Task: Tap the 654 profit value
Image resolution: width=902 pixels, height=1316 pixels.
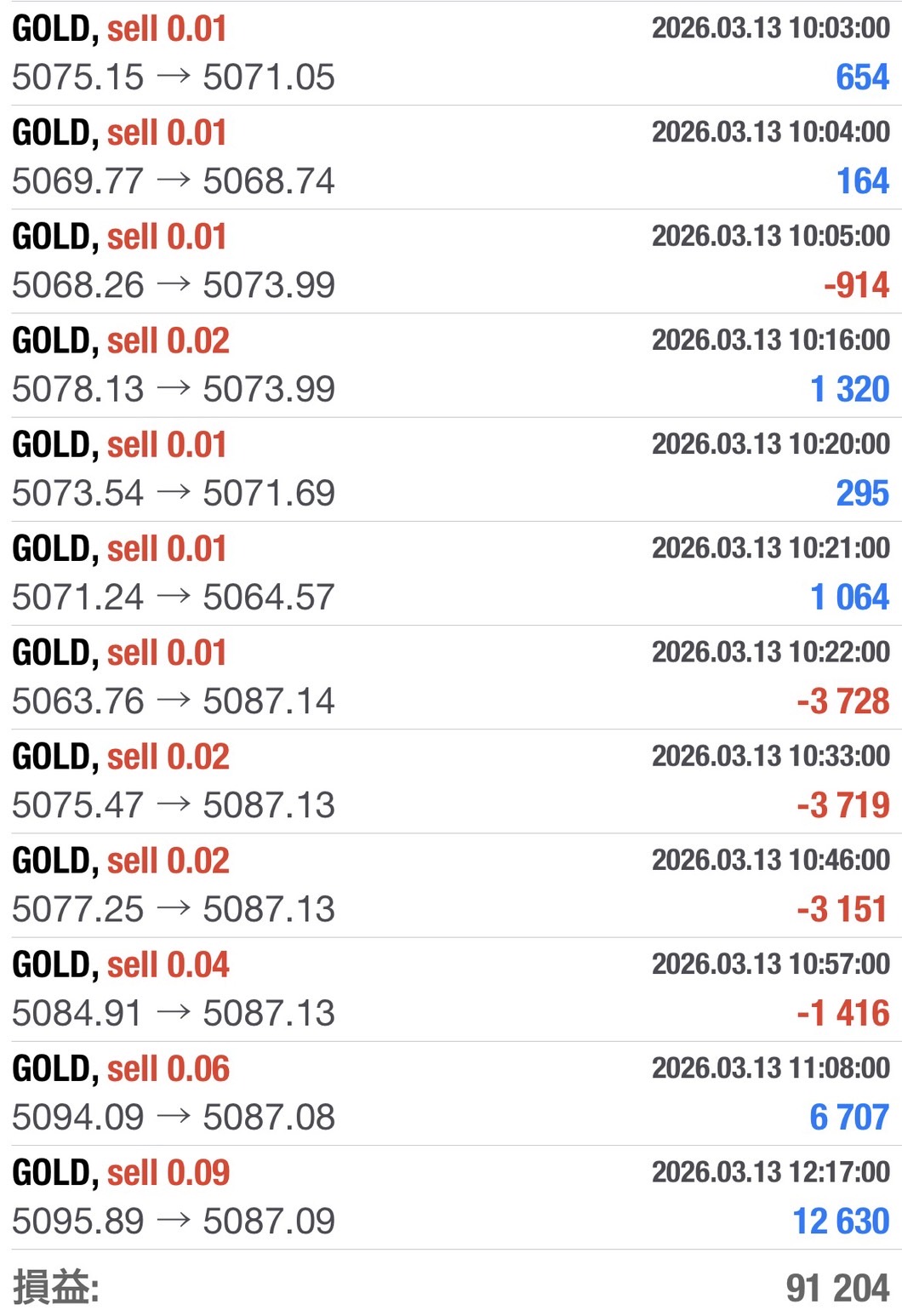Action: (862, 77)
